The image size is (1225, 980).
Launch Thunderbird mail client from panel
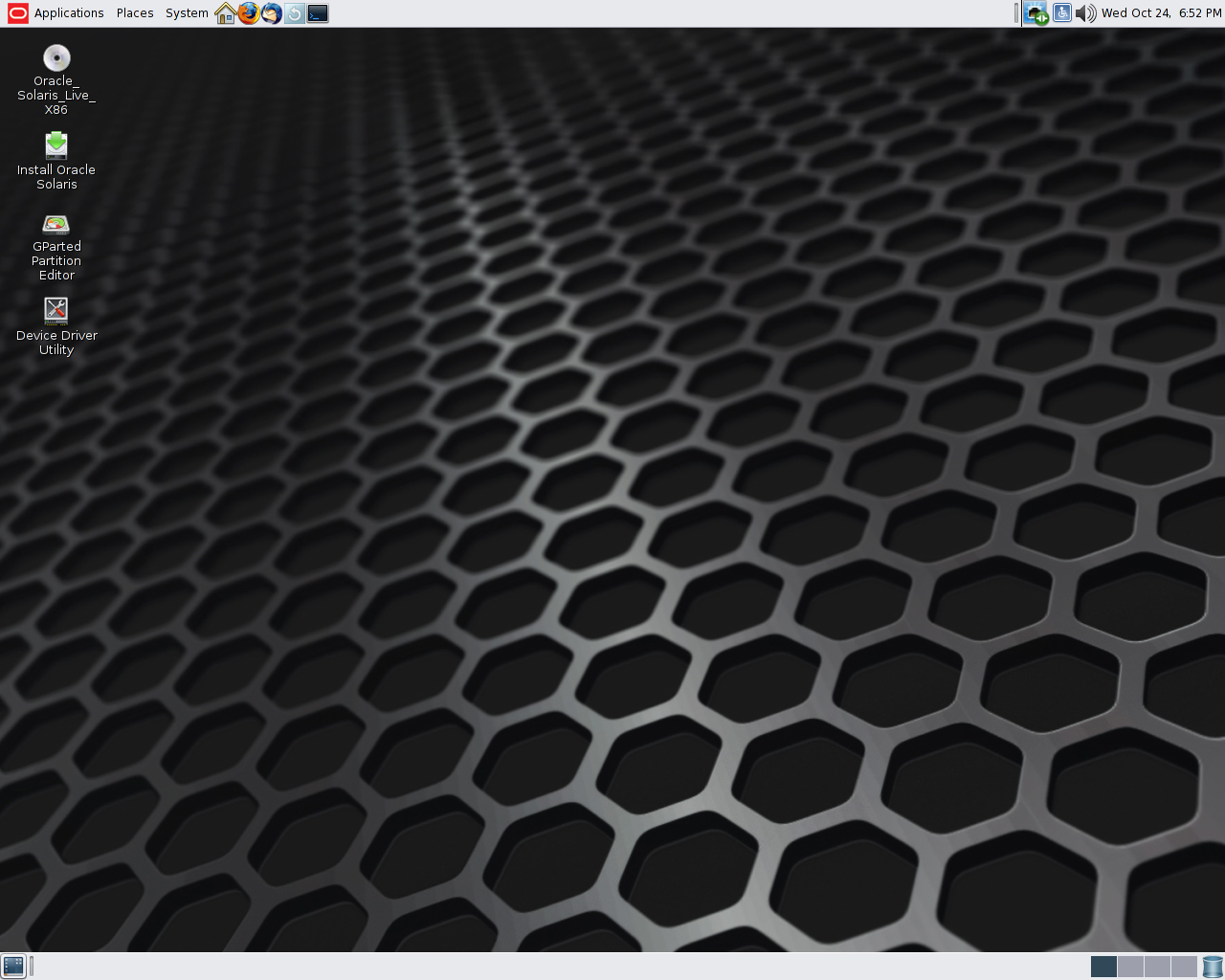[x=272, y=13]
